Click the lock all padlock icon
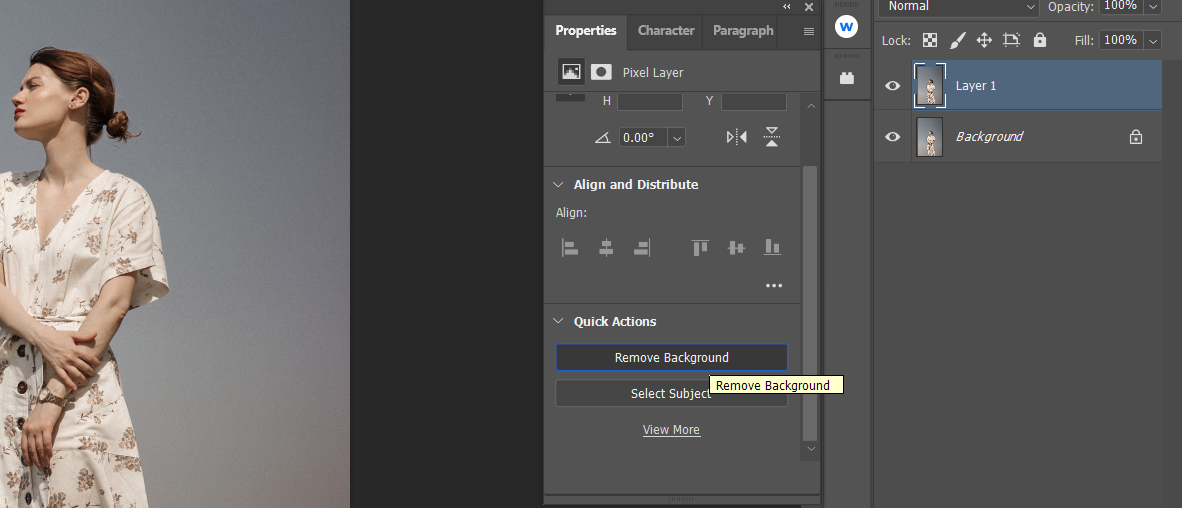 (1040, 40)
